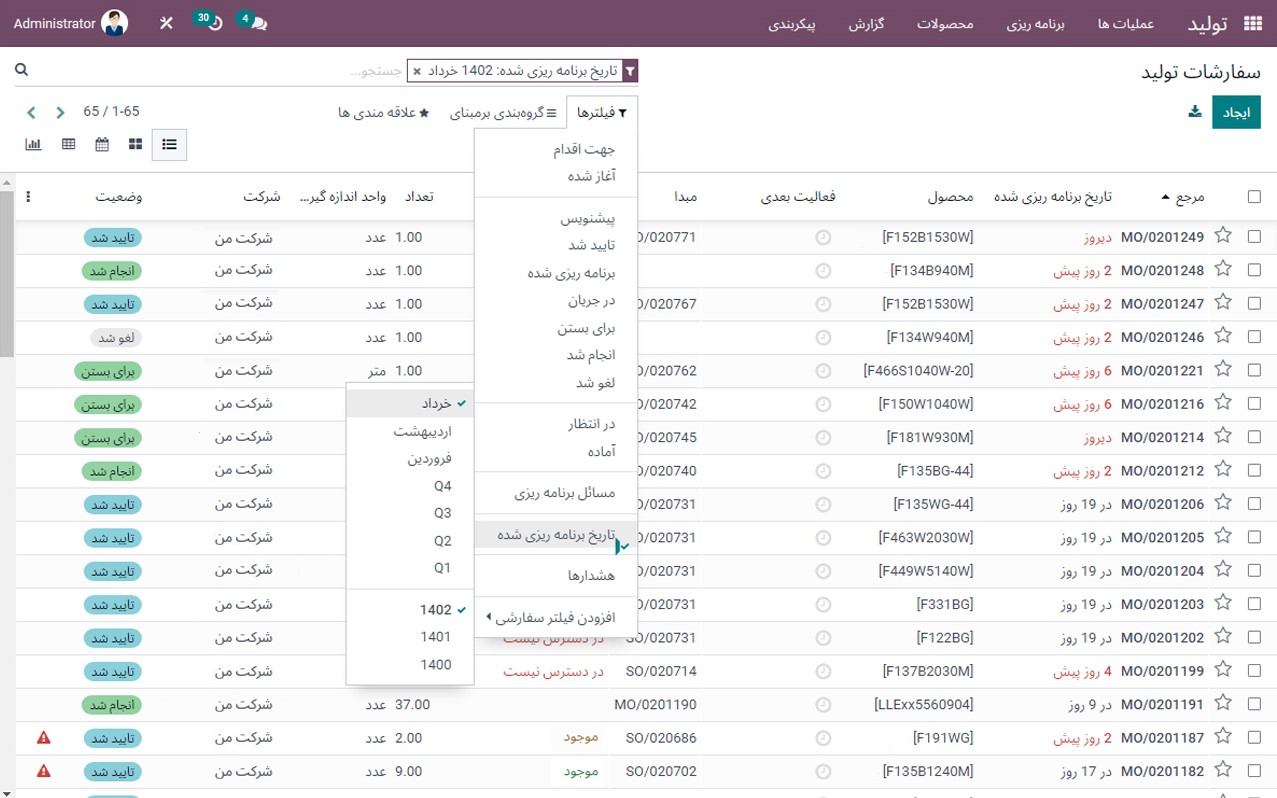Open the محصولات menu
This screenshot has width=1277, height=798.
tap(943, 24)
